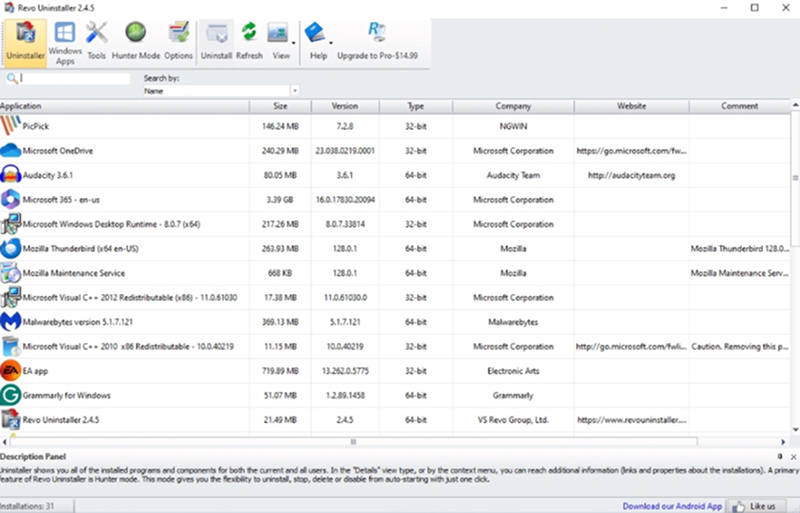Click the horizontal scrollbar thumb
The height and width of the screenshot is (513, 800).
click(353, 442)
